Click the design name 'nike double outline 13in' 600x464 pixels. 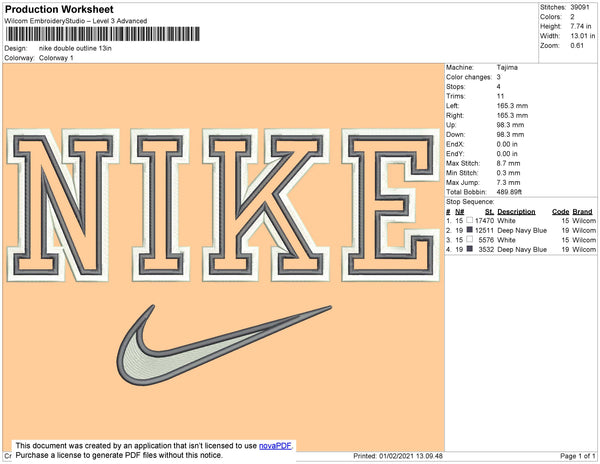[75, 48]
